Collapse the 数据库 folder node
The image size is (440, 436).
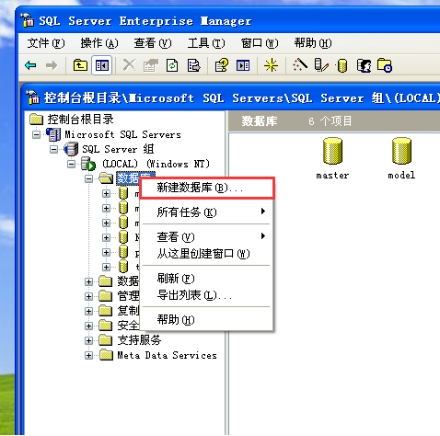89,179
